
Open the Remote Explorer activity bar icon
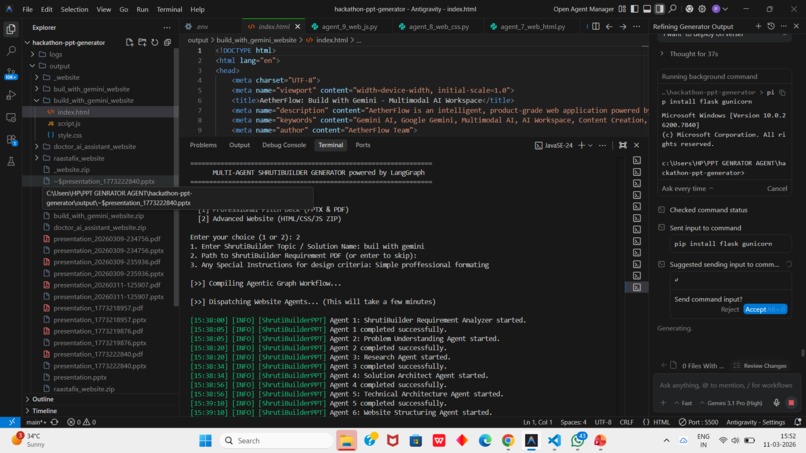click(x=11, y=117)
